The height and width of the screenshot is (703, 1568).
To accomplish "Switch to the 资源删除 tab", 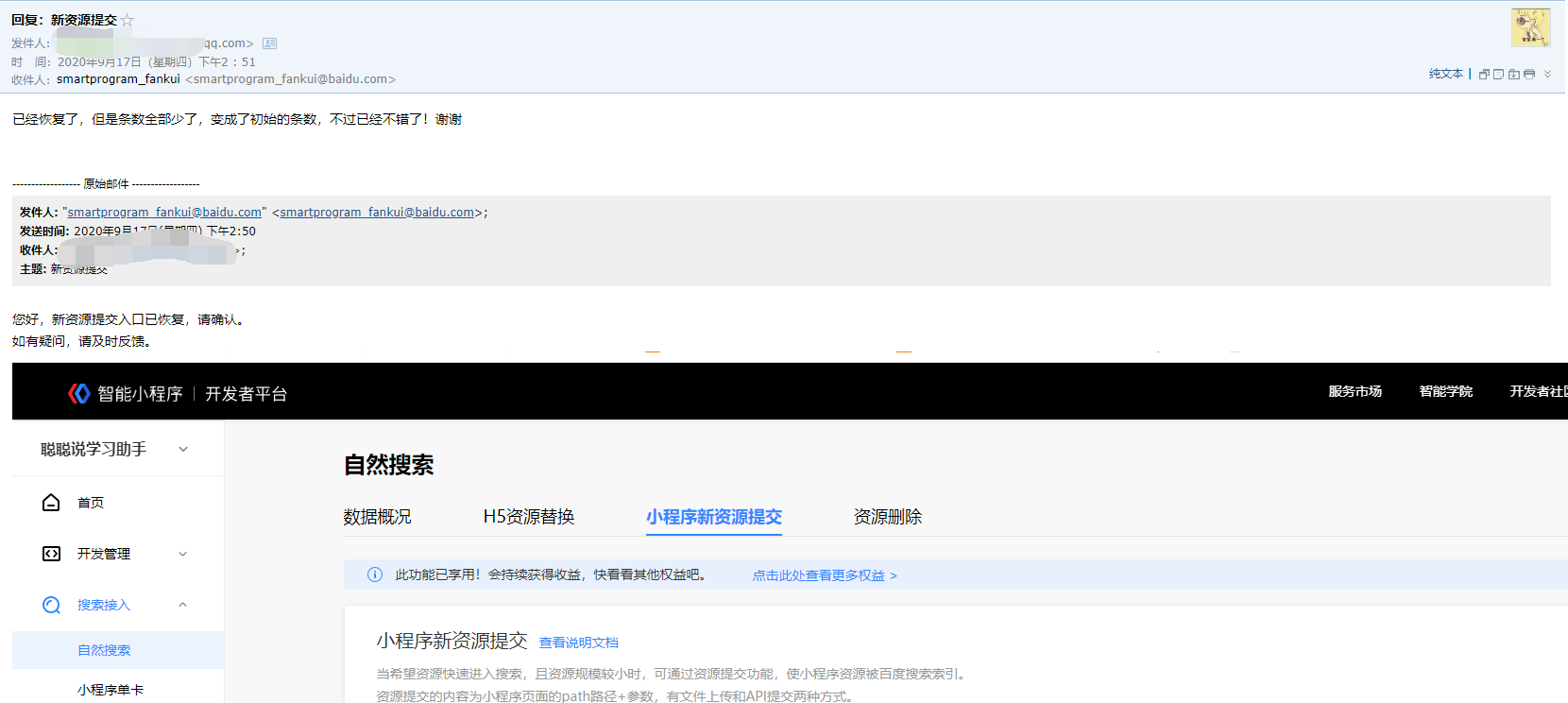I will click(x=888, y=517).
